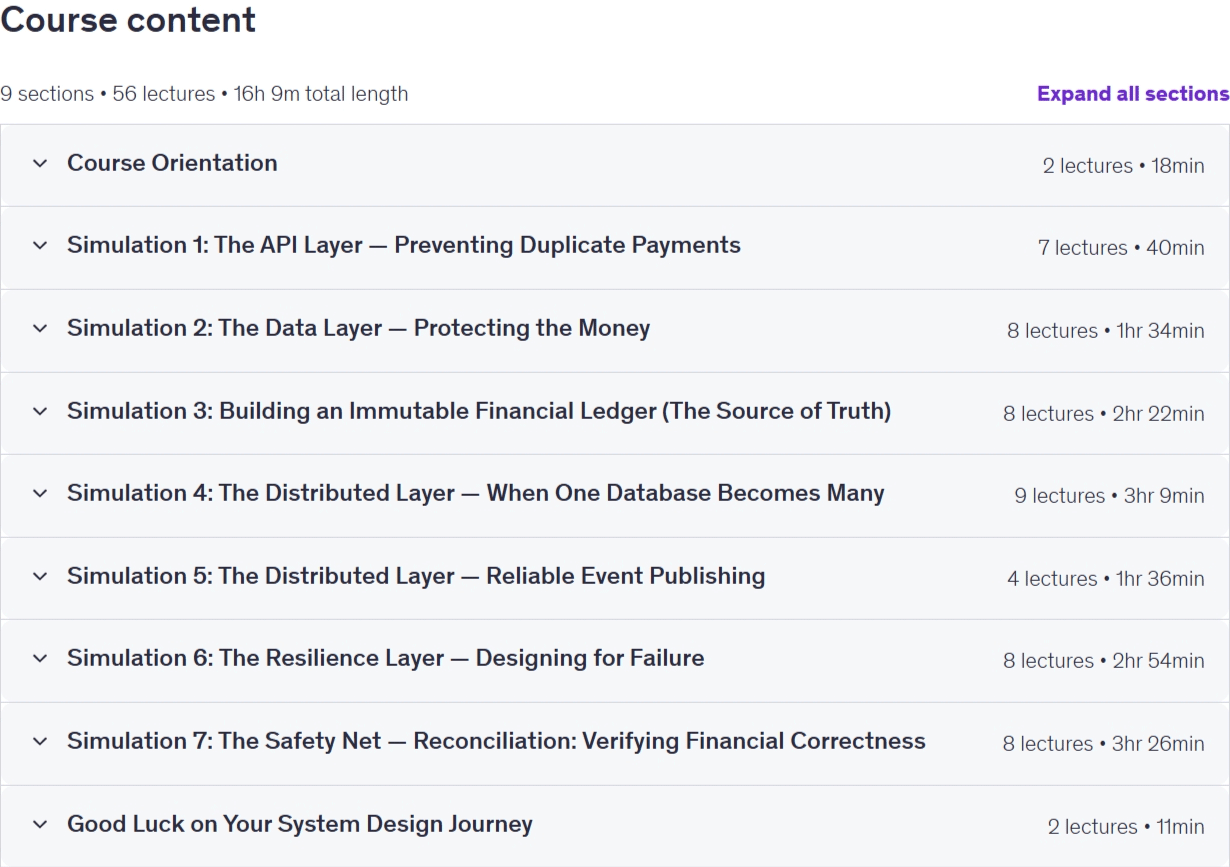Image resolution: width=1230 pixels, height=867 pixels.
Task: Open Simulation 1: The API Layer title
Action: [x=404, y=246]
